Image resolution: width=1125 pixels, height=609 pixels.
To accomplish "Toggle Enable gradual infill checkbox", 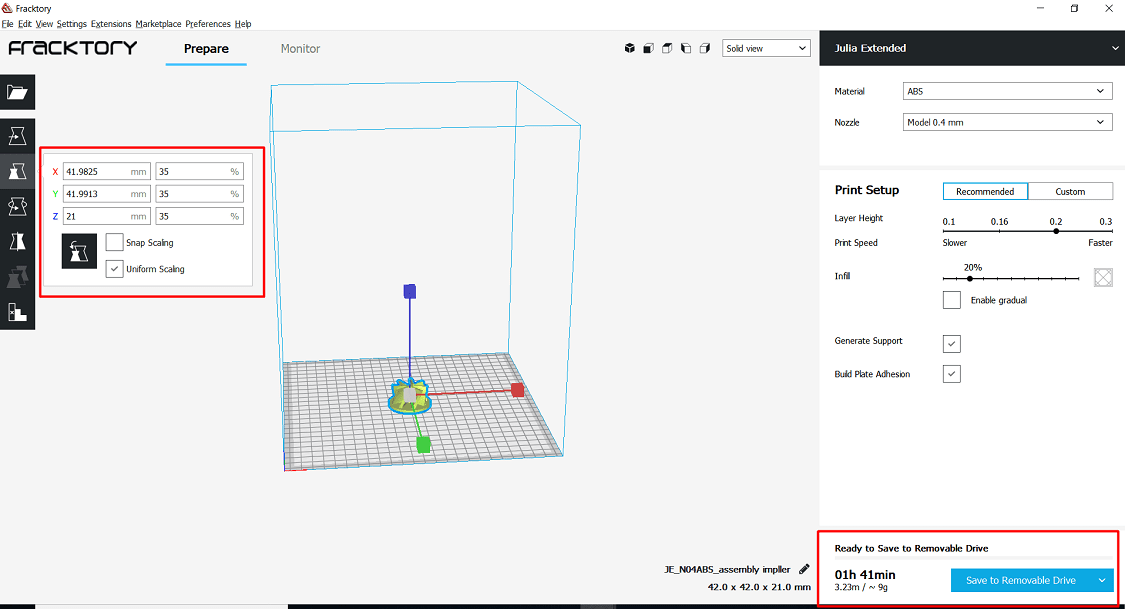I will pyautogui.click(x=951, y=300).
